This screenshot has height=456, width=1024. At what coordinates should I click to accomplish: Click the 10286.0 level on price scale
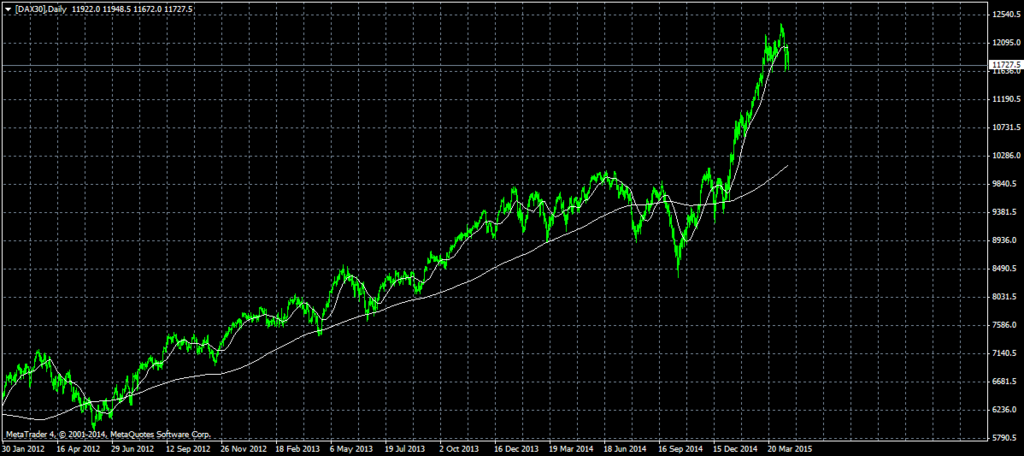click(x=1004, y=156)
